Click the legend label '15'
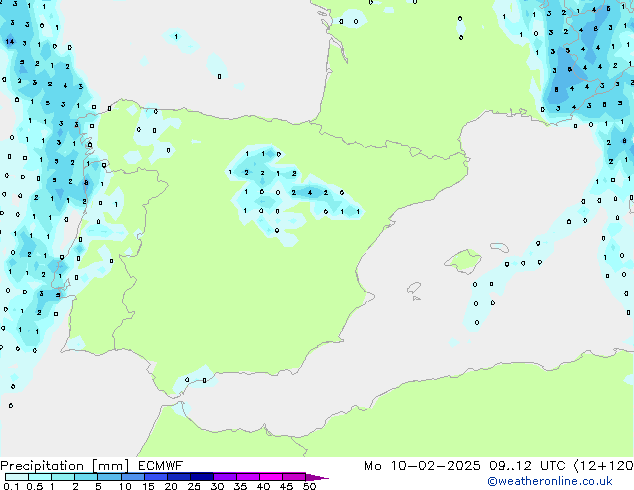This screenshot has height=490, width=634. (x=148, y=486)
